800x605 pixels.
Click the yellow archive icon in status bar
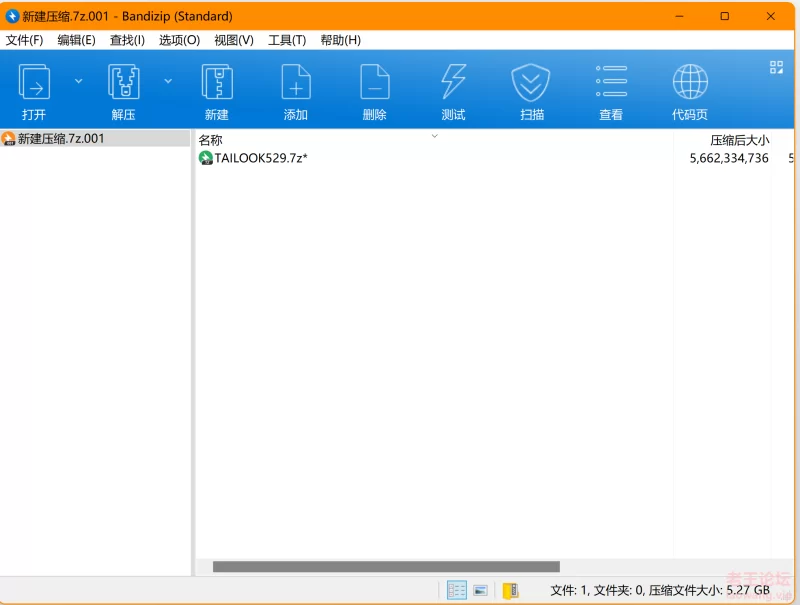pyautogui.click(x=510, y=590)
